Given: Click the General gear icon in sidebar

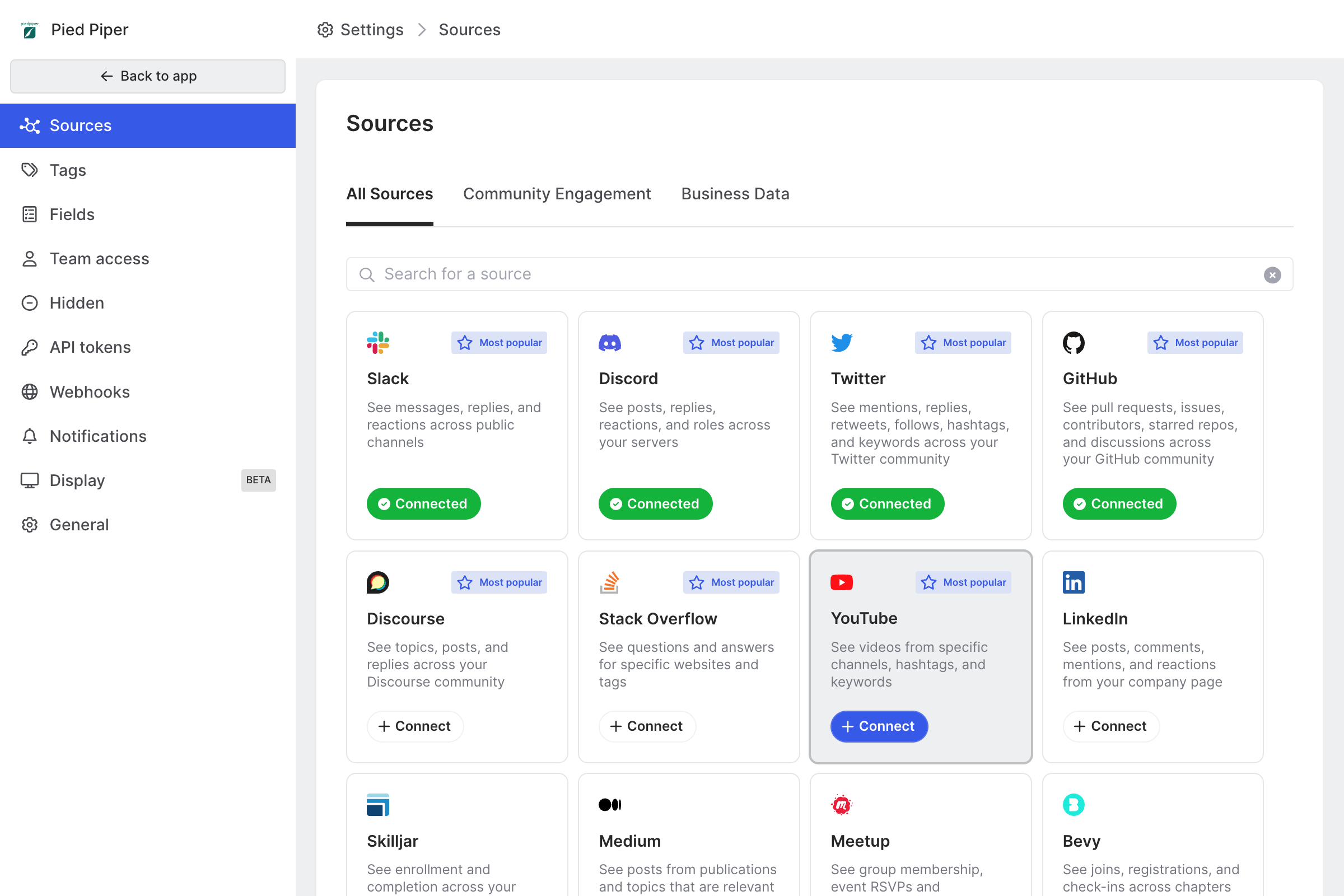Looking at the screenshot, I should [x=30, y=525].
